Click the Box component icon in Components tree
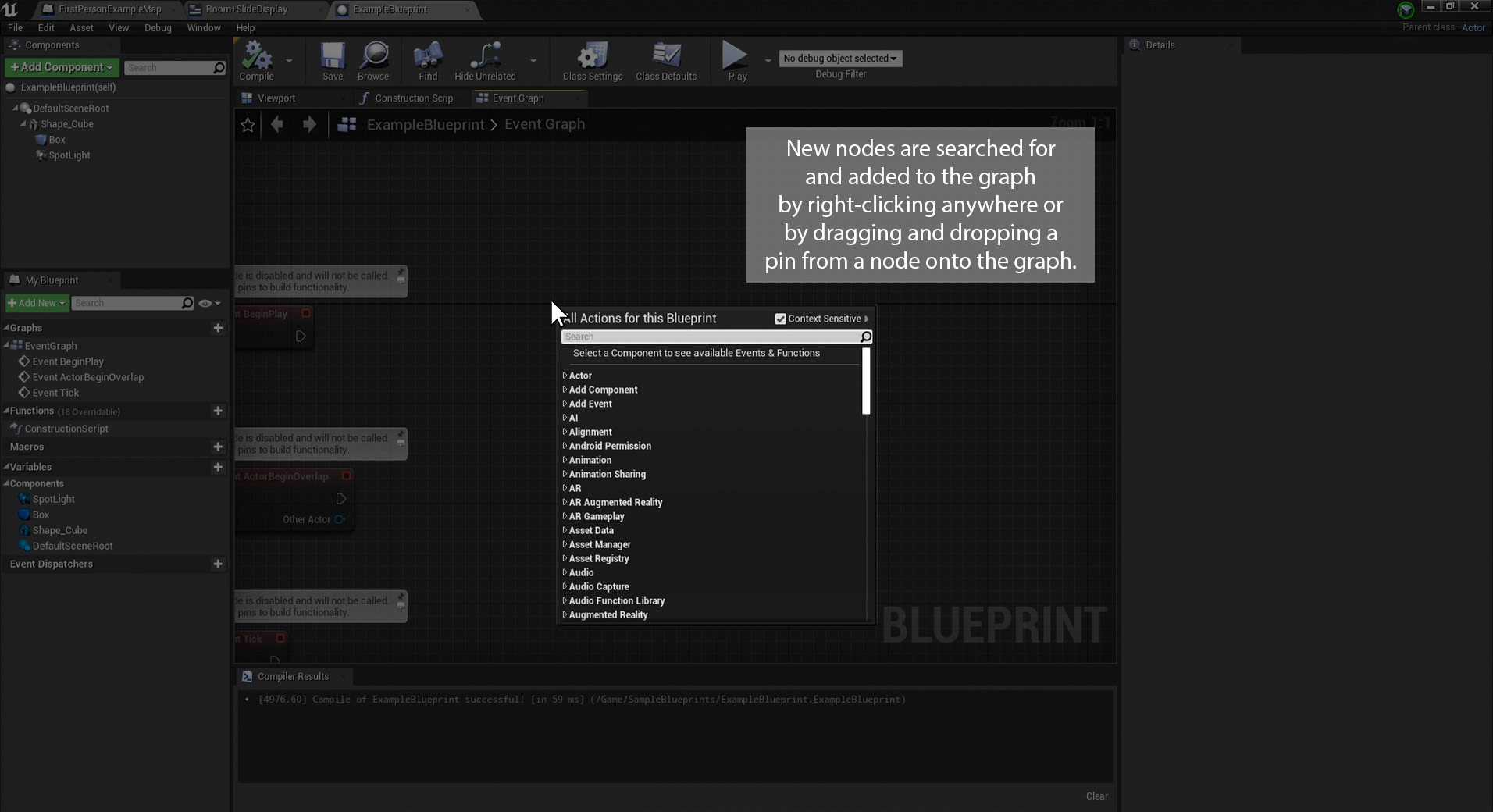Viewport: 1493px width, 812px height. [x=41, y=140]
